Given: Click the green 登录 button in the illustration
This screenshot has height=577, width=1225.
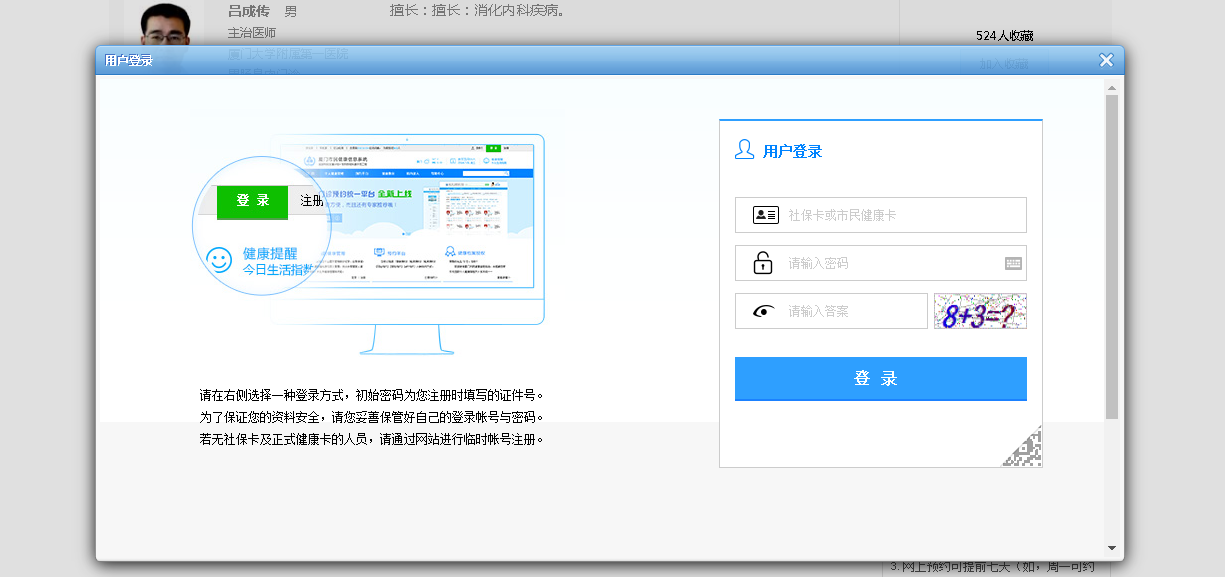Looking at the screenshot, I should pyautogui.click(x=252, y=201).
